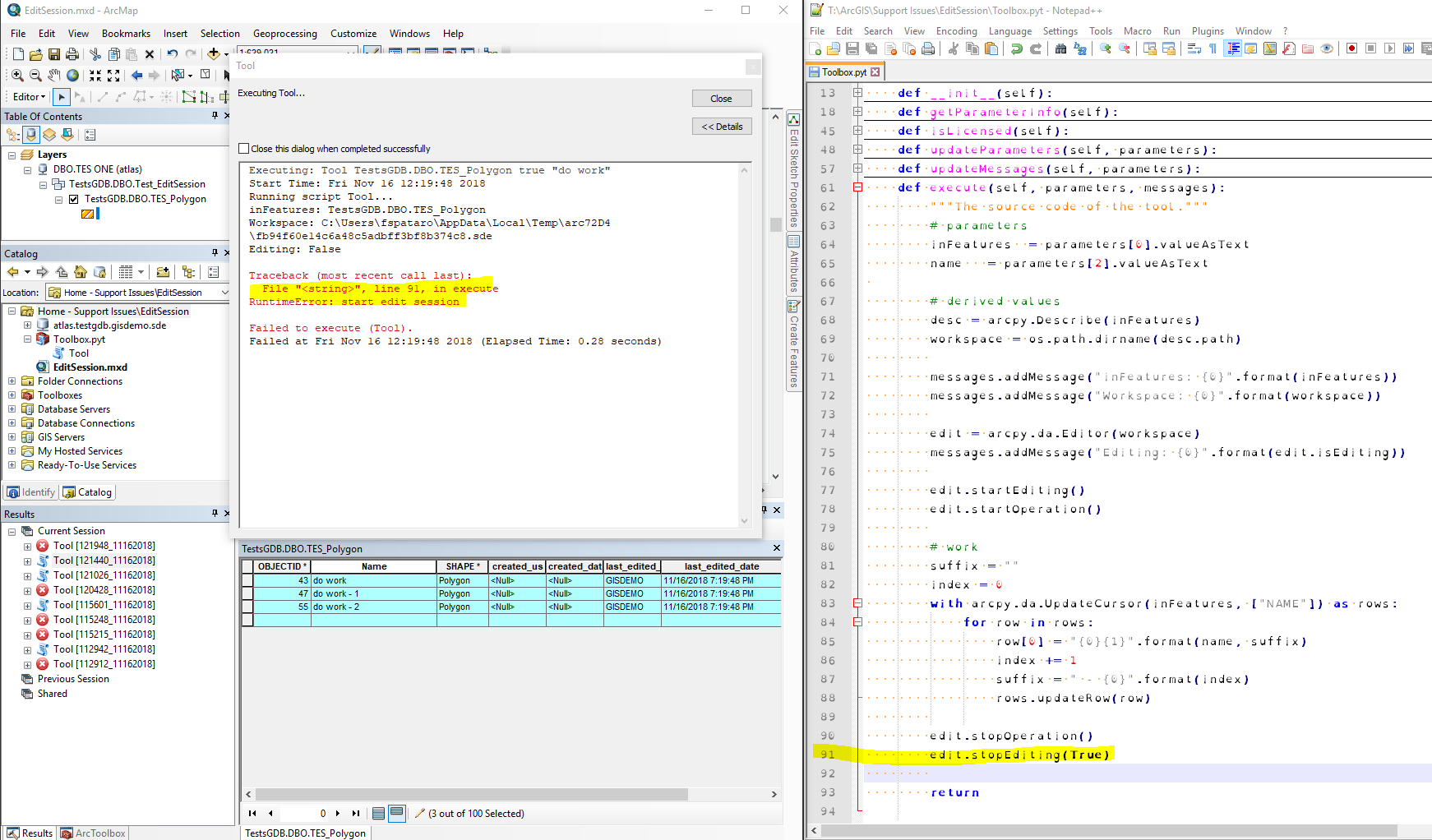1432x840 pixels.
Task: Click Close button in Tool dialog
Action: point(721,99)
